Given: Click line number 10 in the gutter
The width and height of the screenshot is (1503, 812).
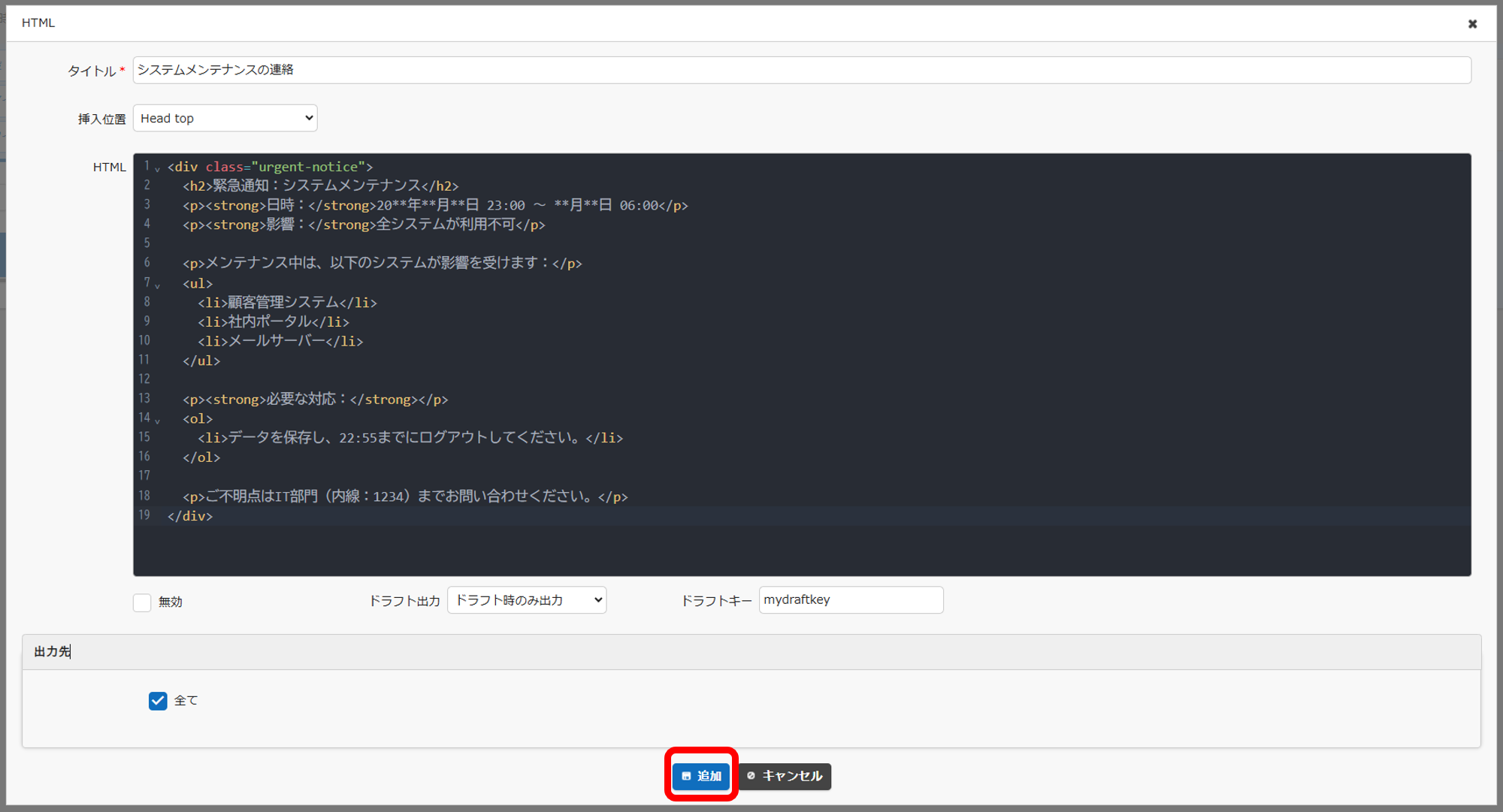Looking at the screenshot, I should (x=144, y=340).
